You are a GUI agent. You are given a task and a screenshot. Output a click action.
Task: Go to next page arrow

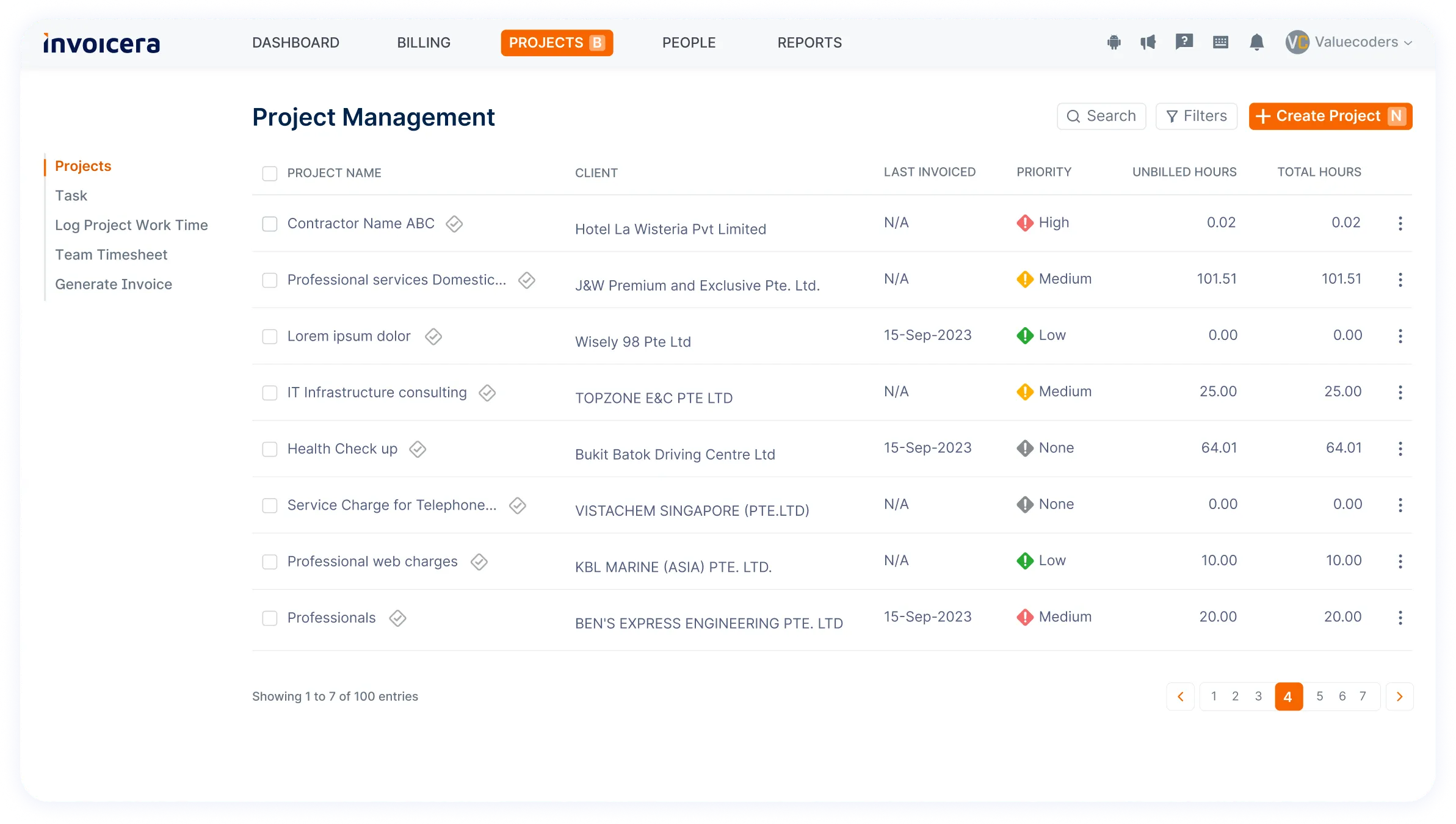(1400, 696)
